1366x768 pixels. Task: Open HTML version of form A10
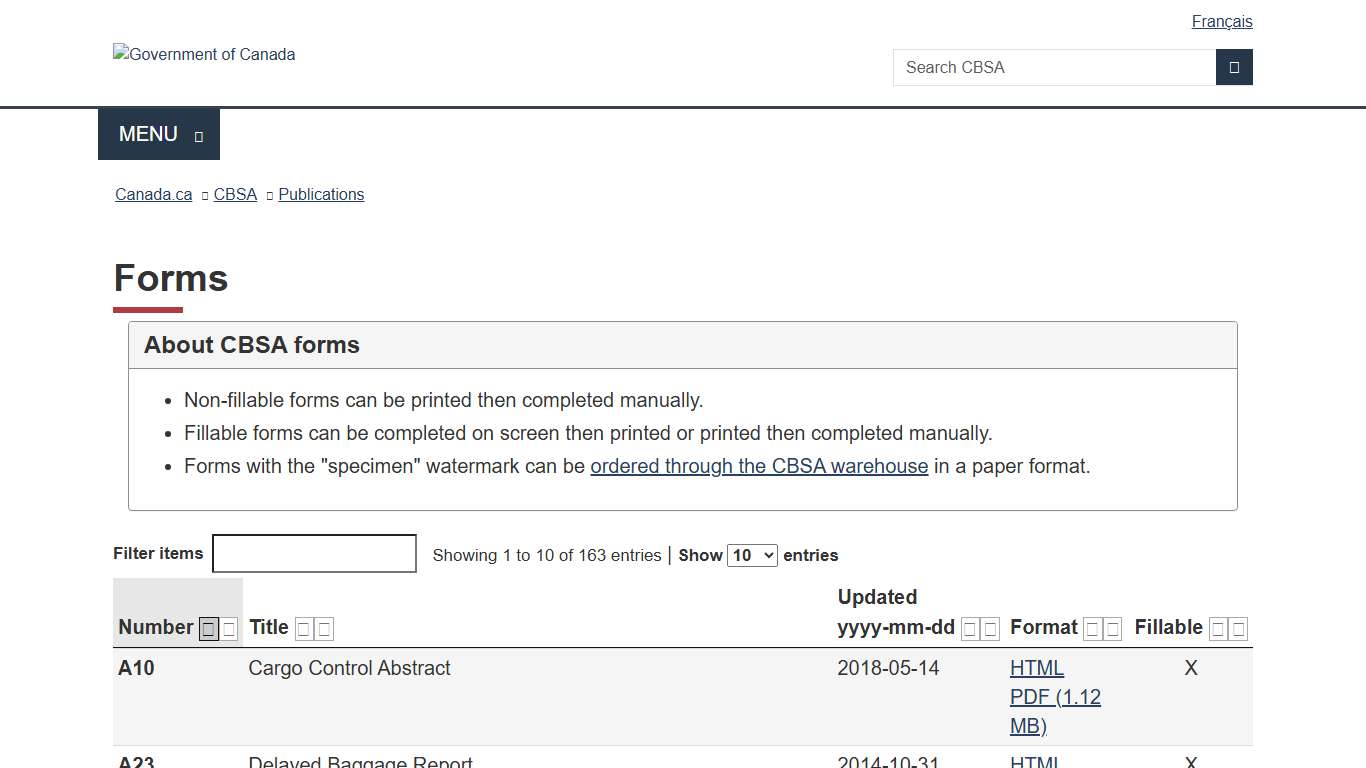(1036, 668)
